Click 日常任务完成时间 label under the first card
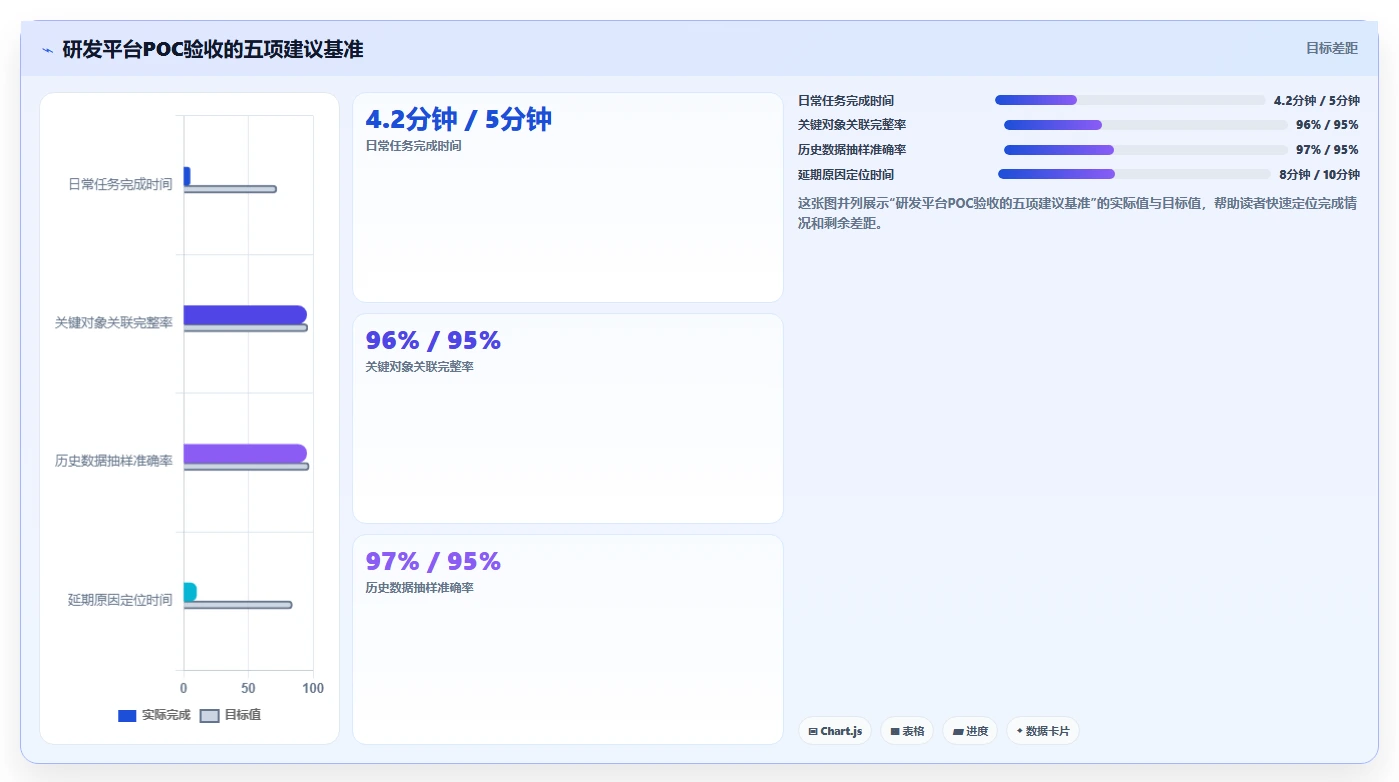 pyautogui.click(x=414, y=146)
